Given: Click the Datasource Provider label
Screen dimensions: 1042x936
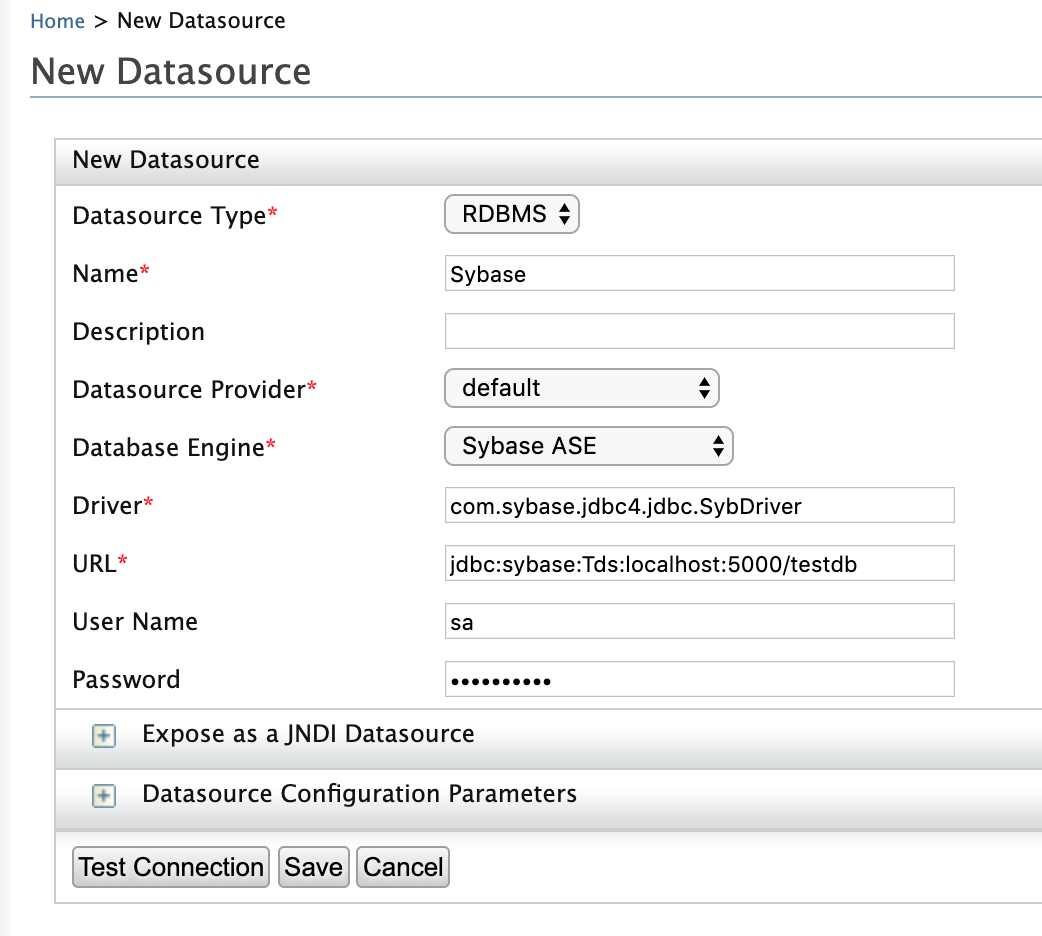Looking at the screenshot, I should pyautogui.click(x=195, y=390).
